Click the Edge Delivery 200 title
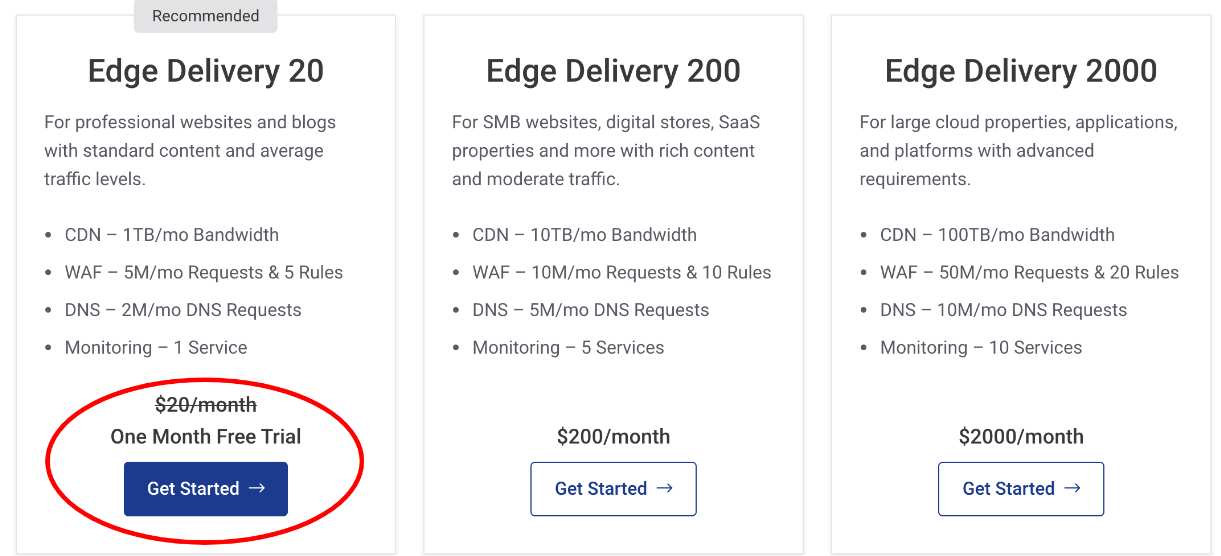The height and width of the screenshot is (556, 1221). (613, 71)
